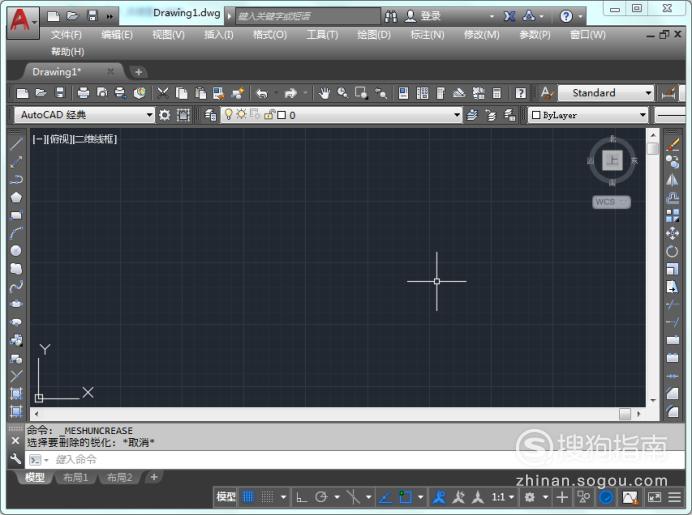
Task: Click the [二维线框] visual style label
Action: (x=94, y=139)
